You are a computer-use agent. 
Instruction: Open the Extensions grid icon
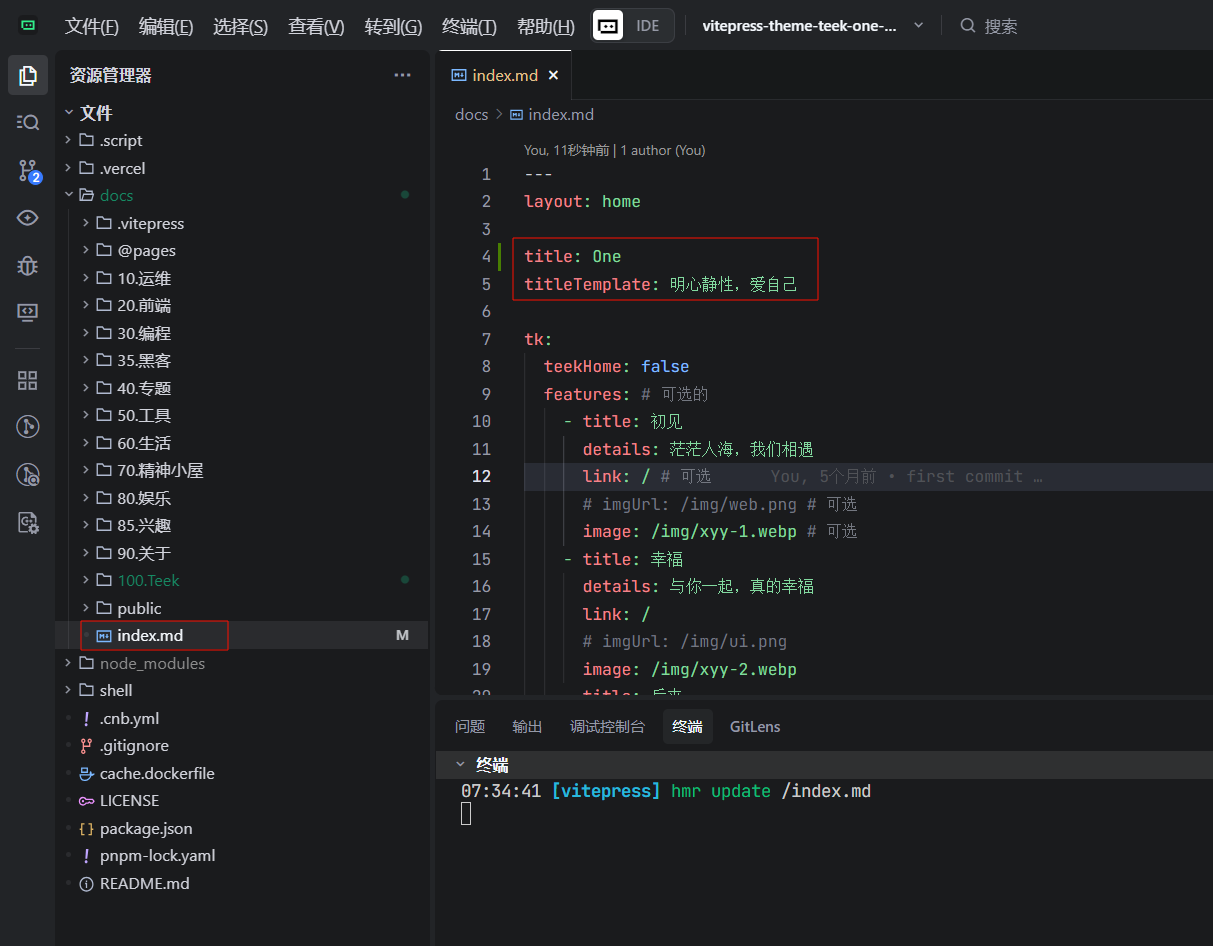[x=28, y=380]
